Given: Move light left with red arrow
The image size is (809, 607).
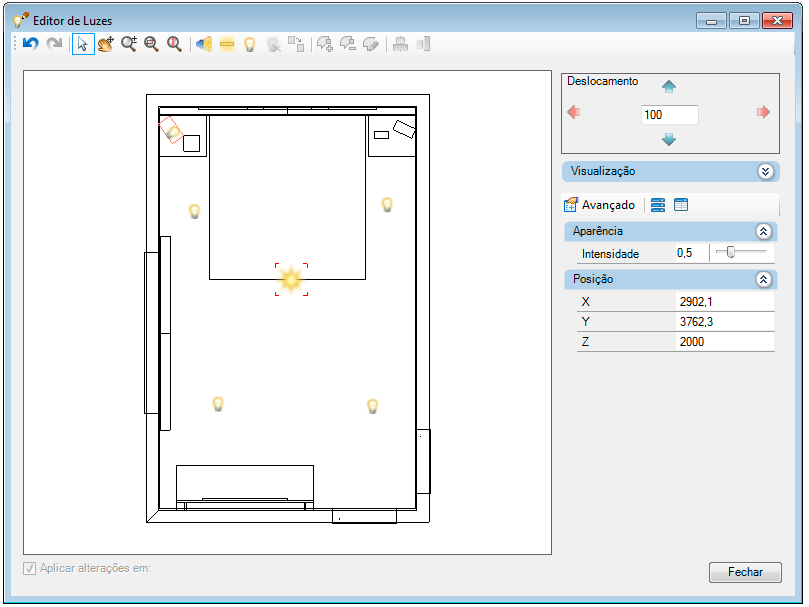Looking at the screenshot, I should [574, 112].
